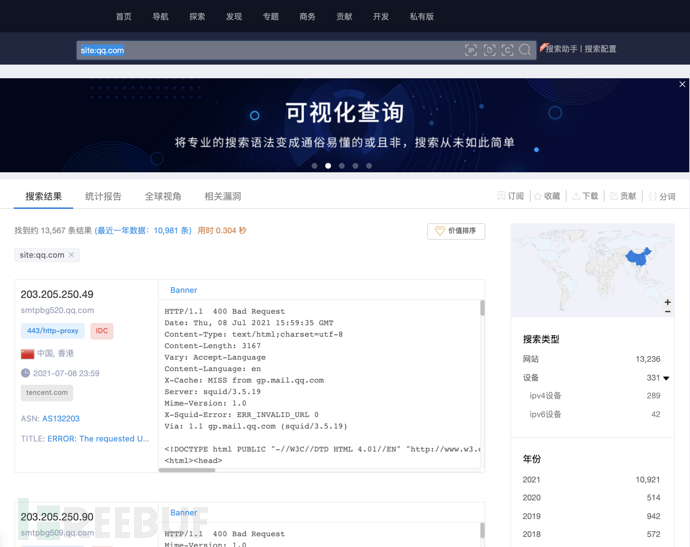This screenshot has width=690, height=547.
Task: Open the 贡献 top menu item
Action: coord(344,16)
